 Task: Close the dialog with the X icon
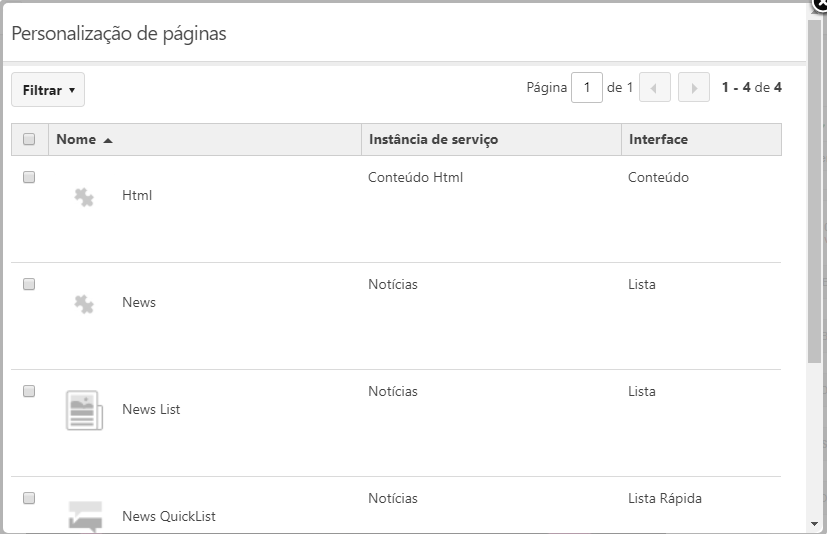(x=820, y=5)
